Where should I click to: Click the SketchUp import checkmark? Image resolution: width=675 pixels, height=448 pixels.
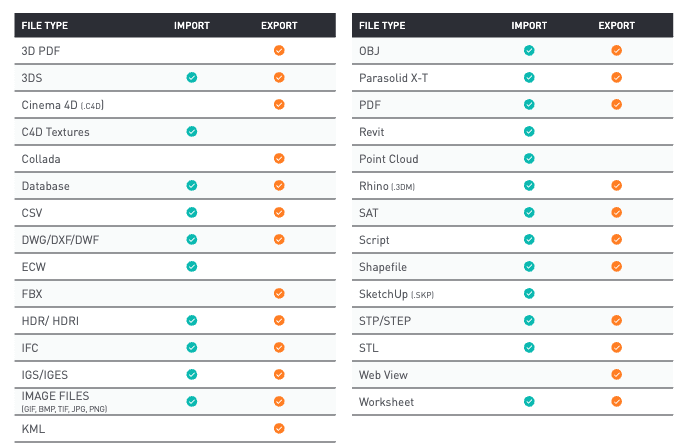click(529, 293)
